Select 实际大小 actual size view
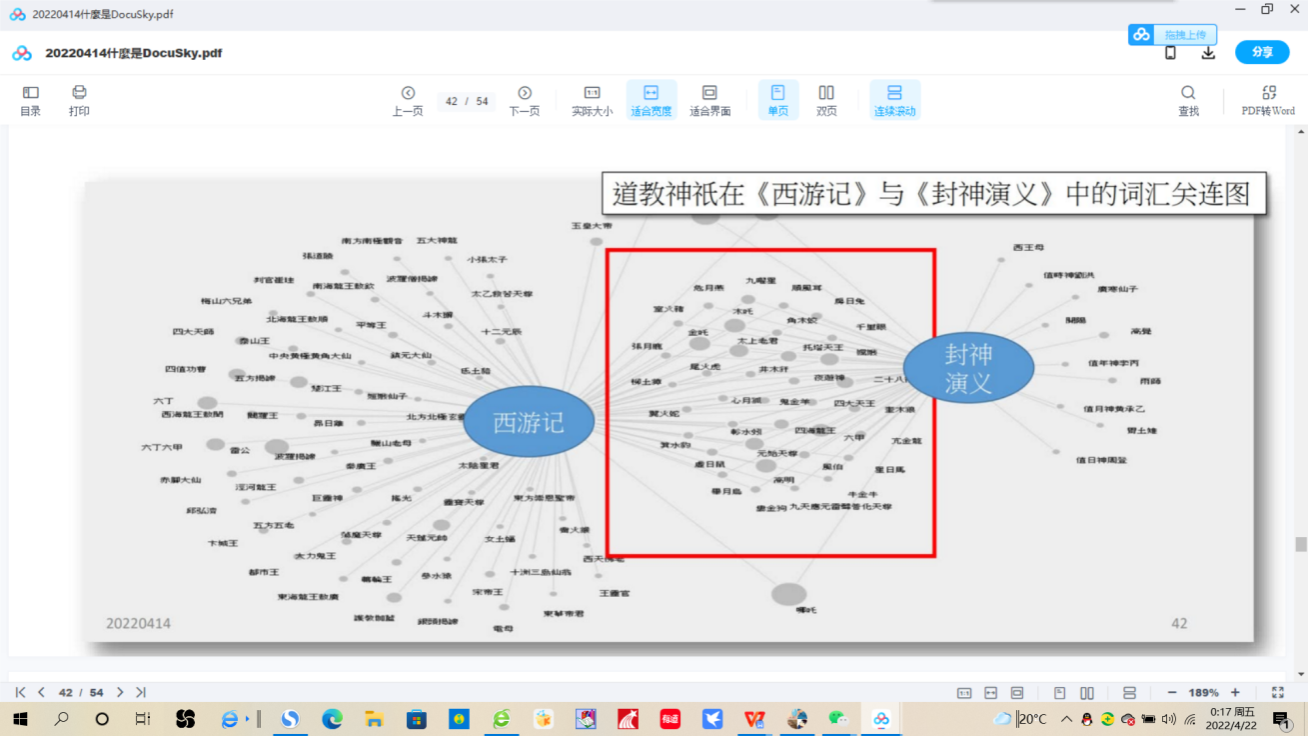 click(592, 100)
